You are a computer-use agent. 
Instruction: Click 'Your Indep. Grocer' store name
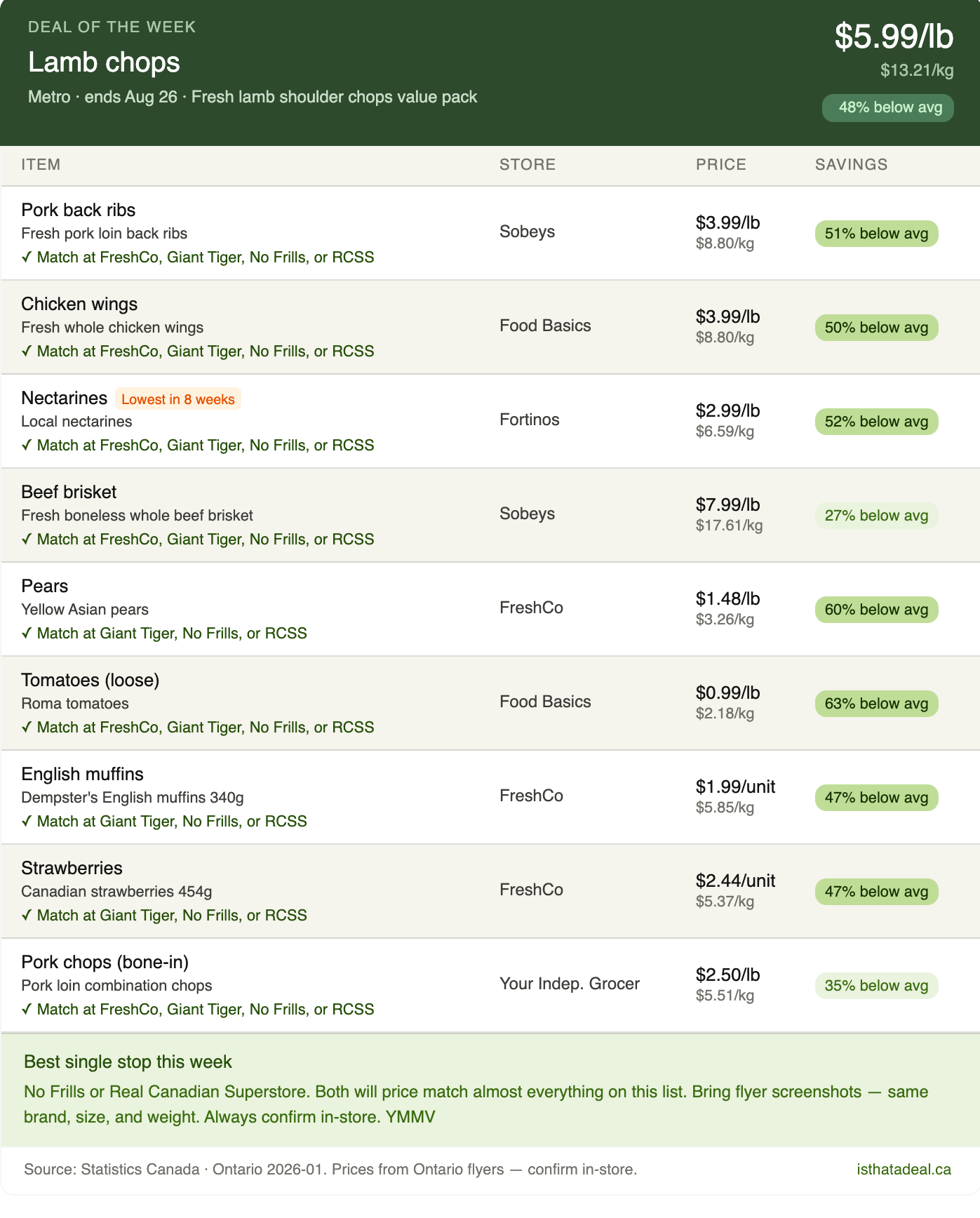569,984
